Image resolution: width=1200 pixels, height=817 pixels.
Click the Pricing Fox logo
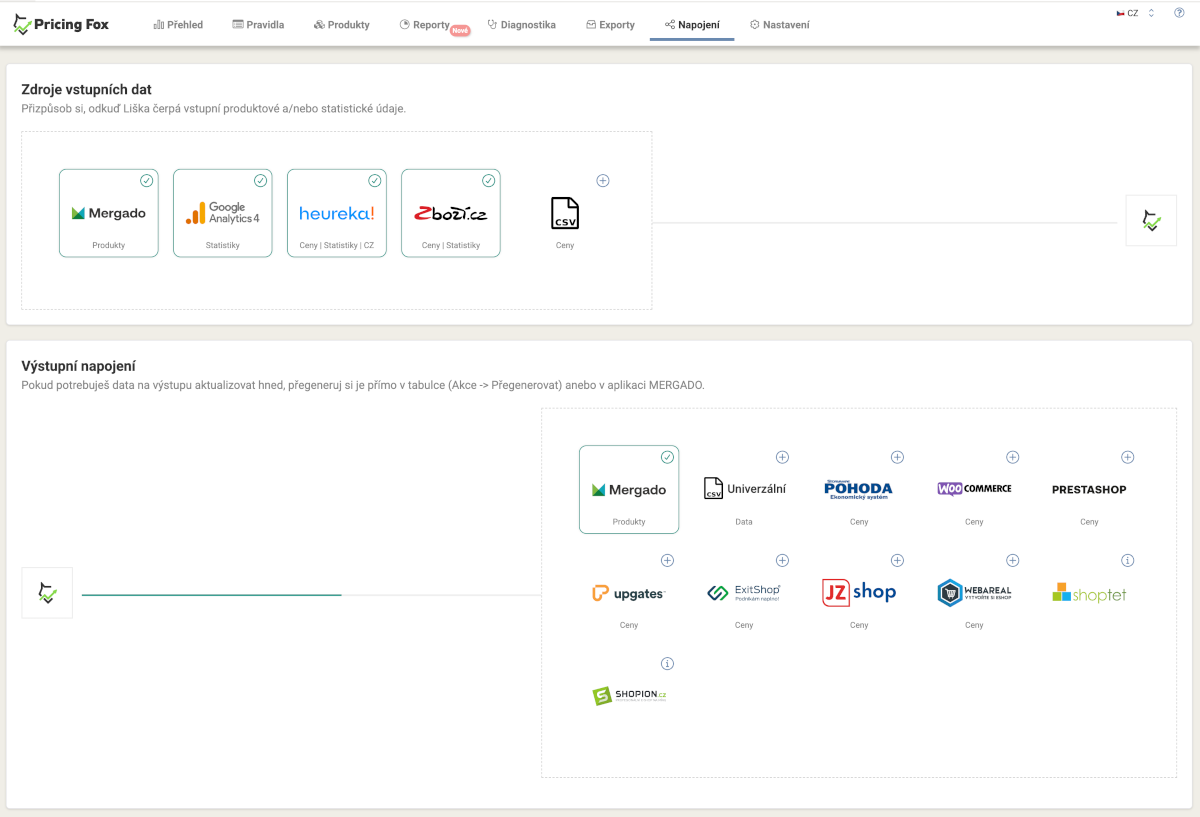[x=61, y=24]
